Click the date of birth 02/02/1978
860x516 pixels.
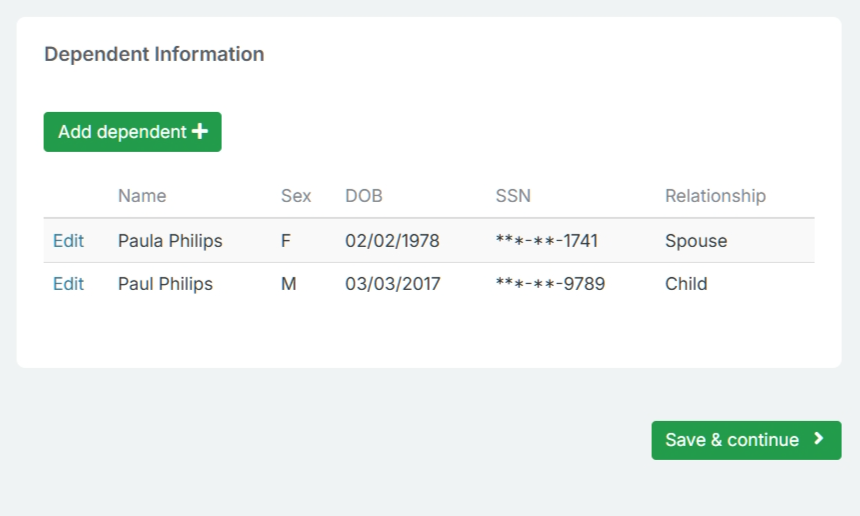pyautogui.click(x=392, y=241)
